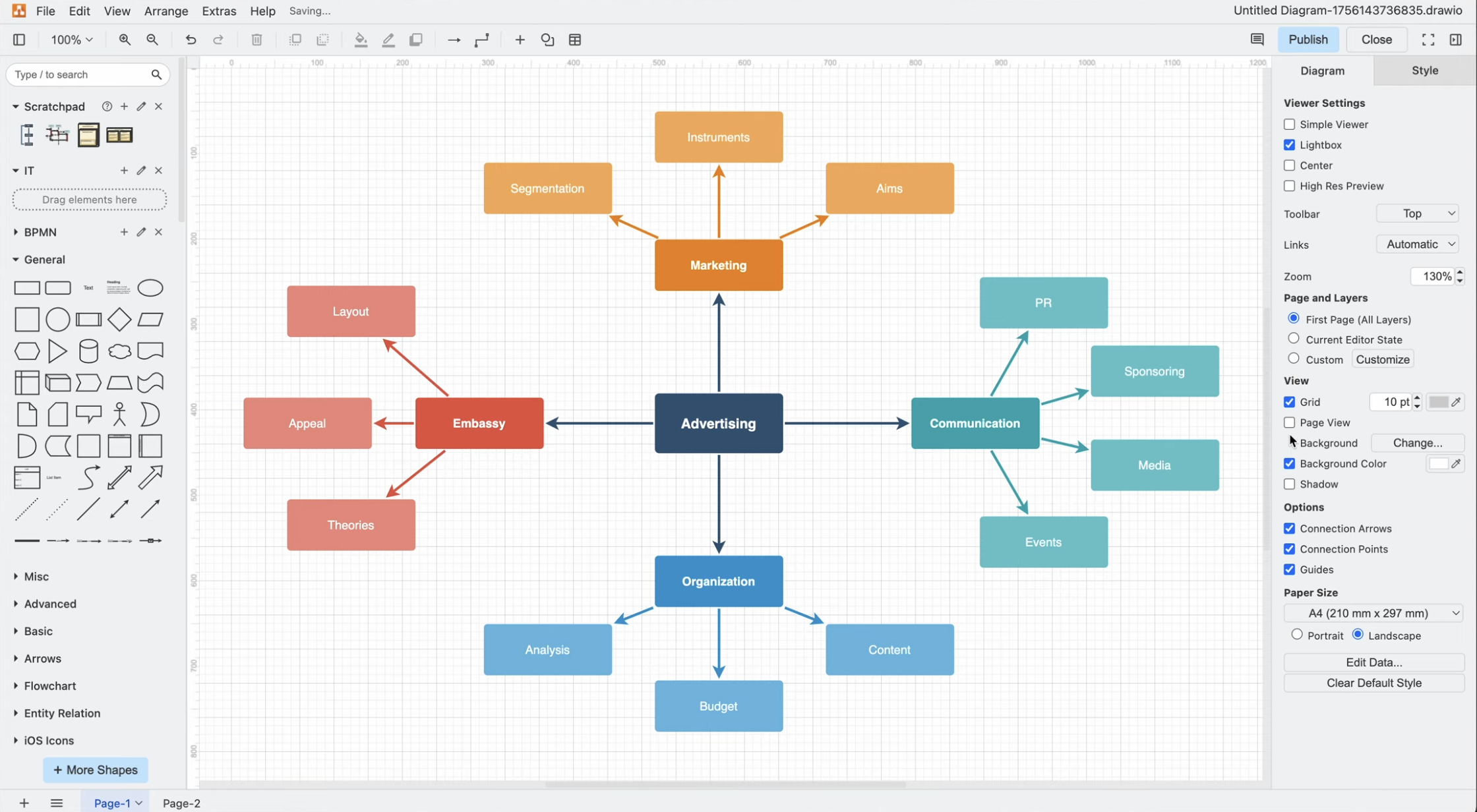The width and height of the screenshot is (1477, 812).
Task: Click the Undo icon in the toolbar
Action: [191, 40]
